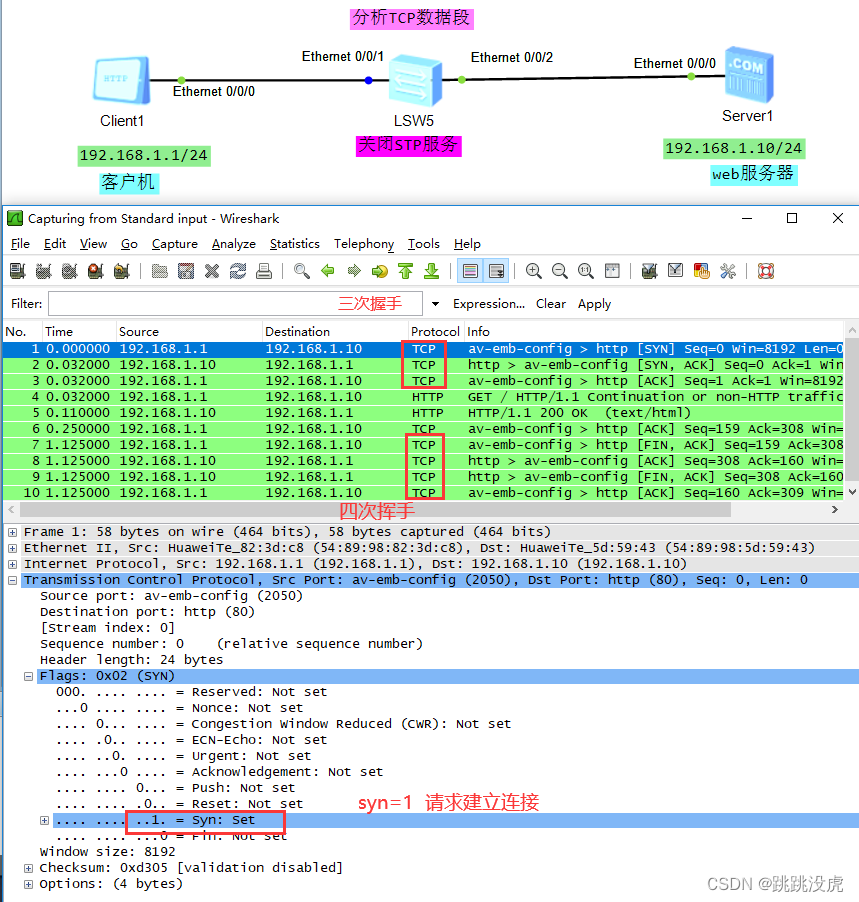This screenshot has height=902, width=859.
Task: Start a new live capture
Action: coord(70,271)
